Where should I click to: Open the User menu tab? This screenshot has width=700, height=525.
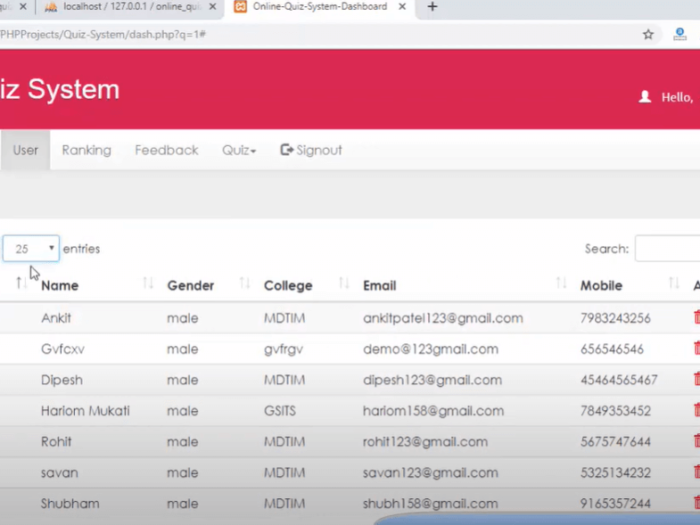[25, 150]
